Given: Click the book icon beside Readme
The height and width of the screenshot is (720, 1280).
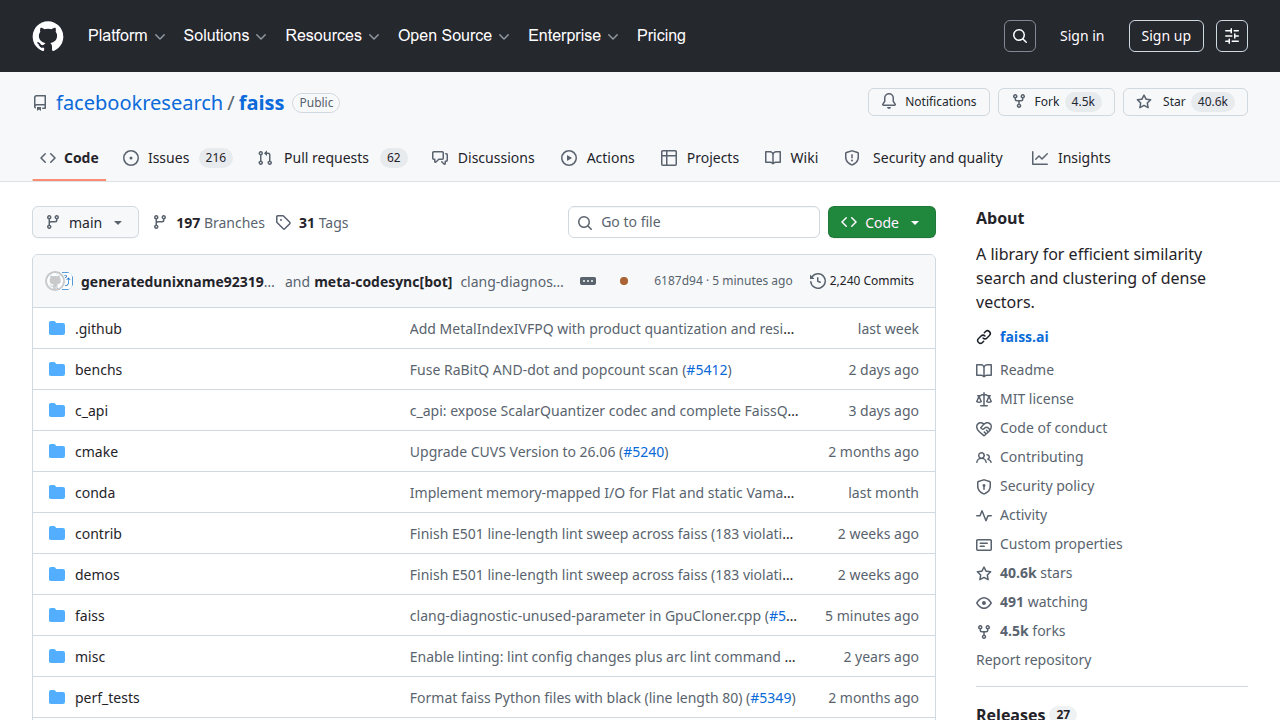Looking at the screenshot, I should (x=984, y=370).
